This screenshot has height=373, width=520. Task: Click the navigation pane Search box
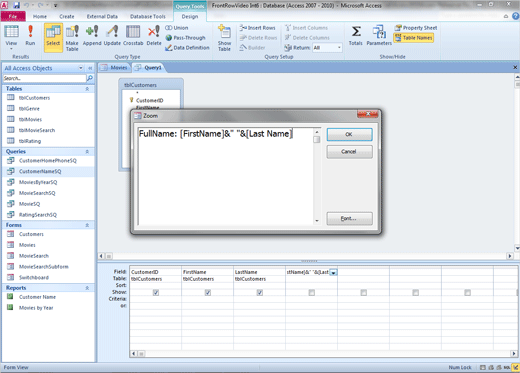click(x=44, y=78)
